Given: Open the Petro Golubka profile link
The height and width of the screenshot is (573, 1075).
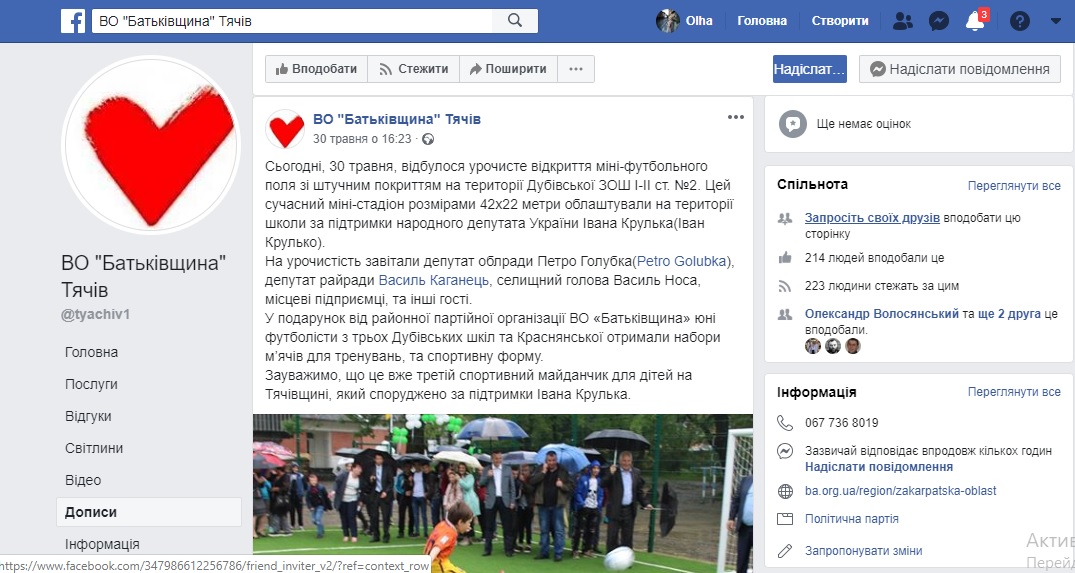Looking at the screenshot, I should 681,261.
